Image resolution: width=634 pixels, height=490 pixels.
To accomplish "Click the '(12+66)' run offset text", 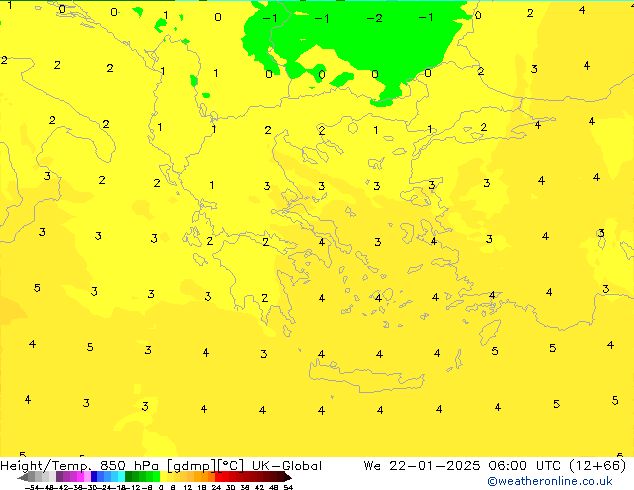I will pyautogui.click(x=598, y=466).
